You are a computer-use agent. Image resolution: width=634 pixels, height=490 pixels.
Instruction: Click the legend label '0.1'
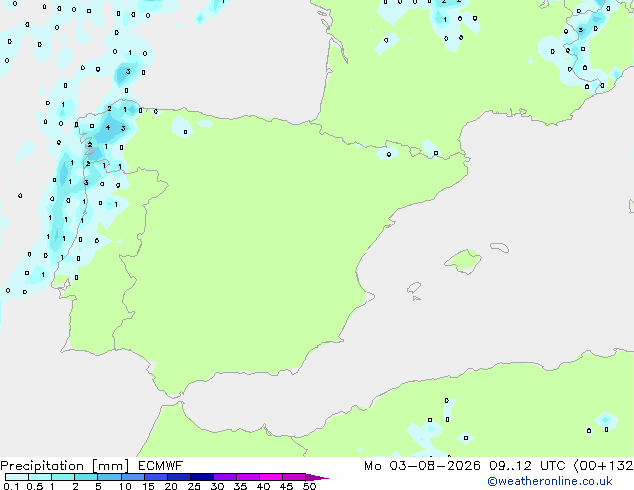[x=11, y=486]
